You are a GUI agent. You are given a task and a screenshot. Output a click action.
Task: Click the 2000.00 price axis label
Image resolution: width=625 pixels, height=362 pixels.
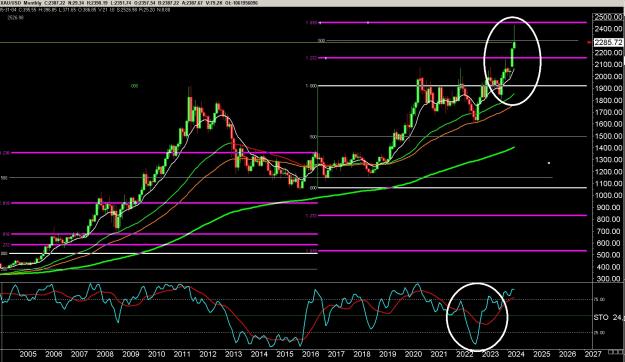[x=608, y=76]
